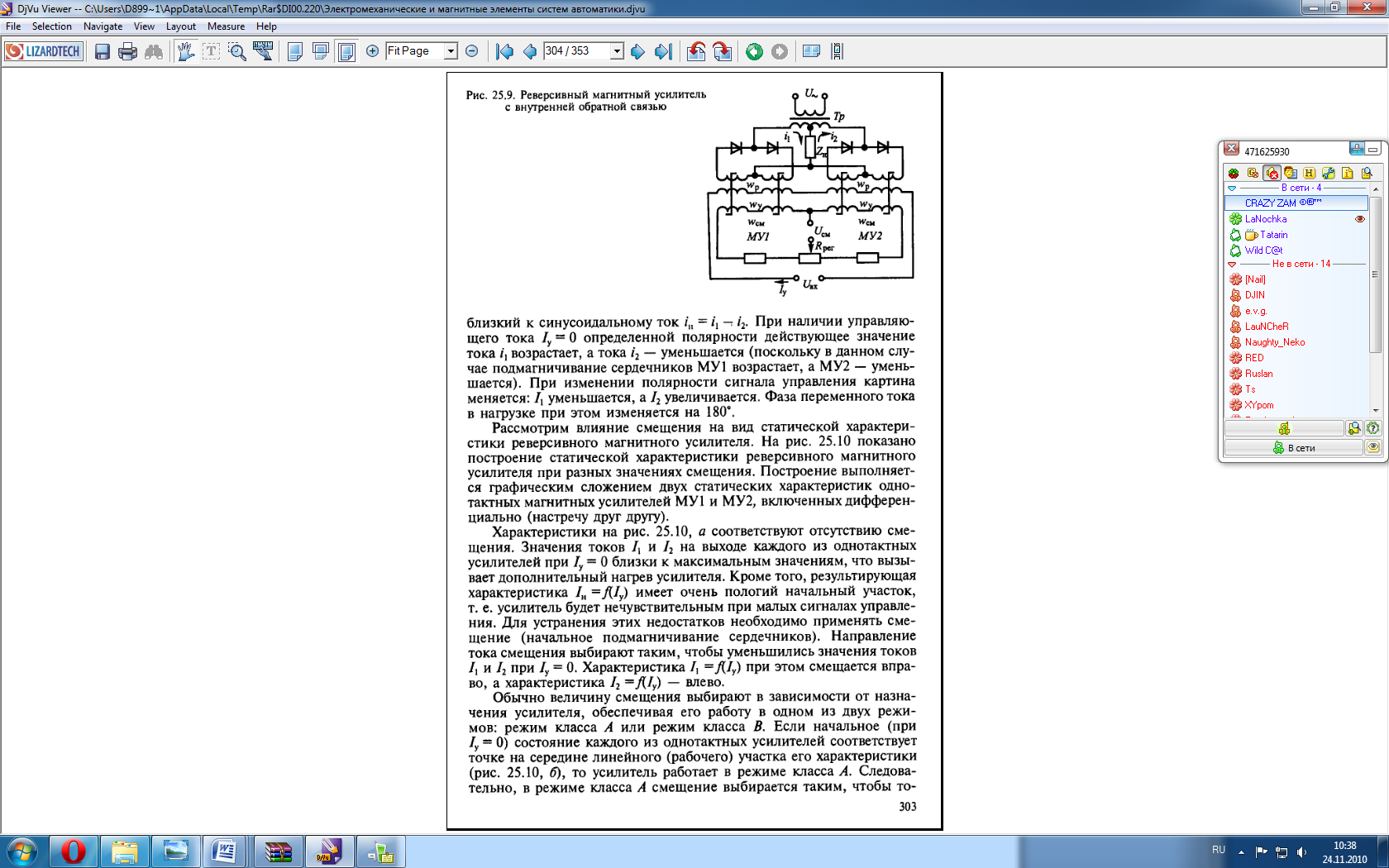1389x868 pixels.
Task: Open the Windows Start menu
Action: pos(22,851)
